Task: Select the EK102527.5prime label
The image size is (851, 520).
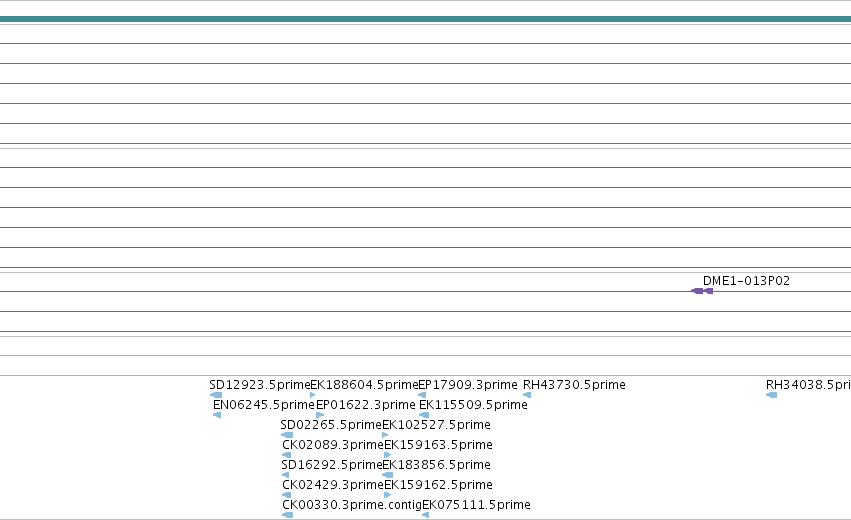Action: [x=436, y=425]
